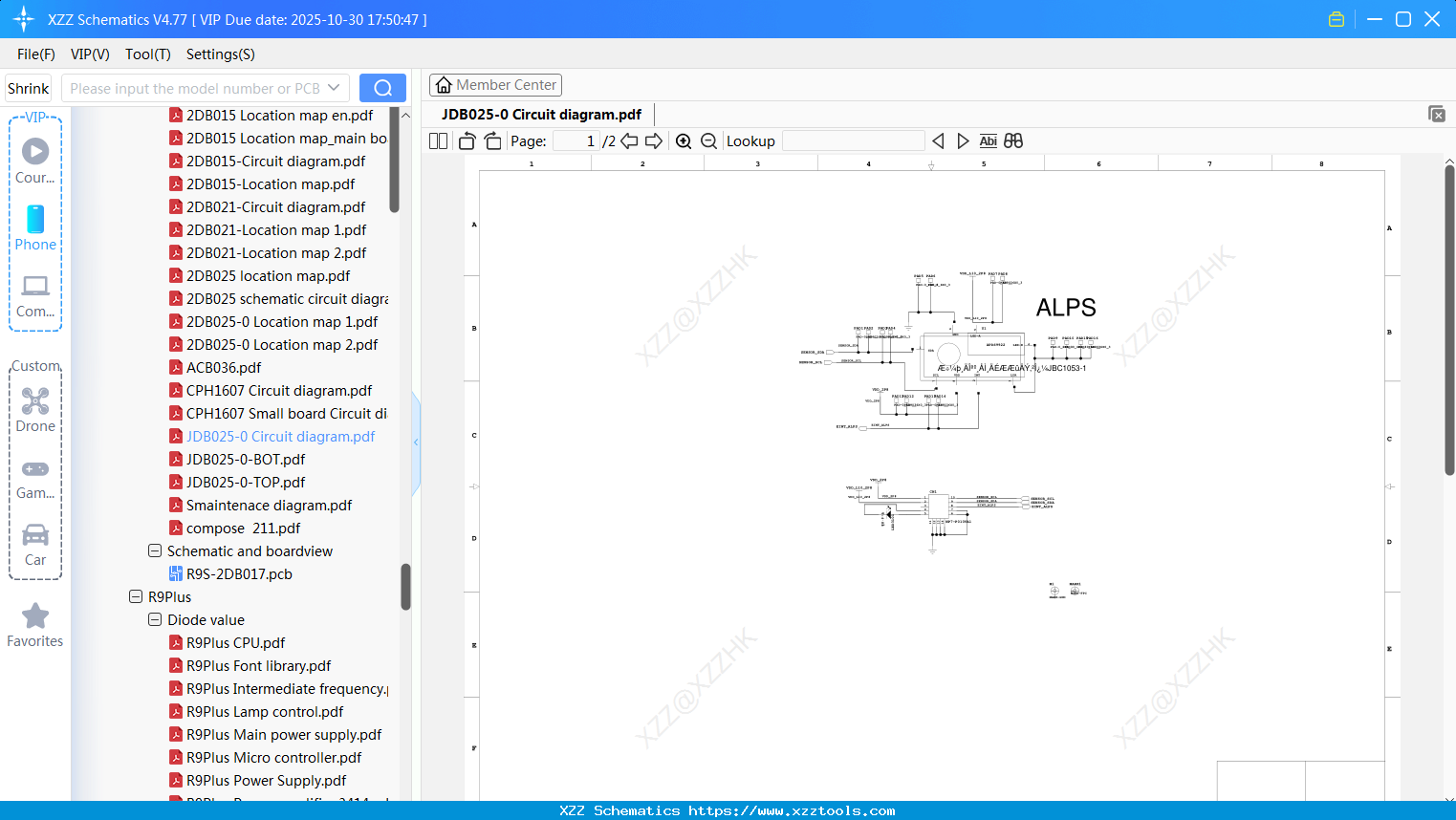Toggle the Abi whole-word match option
Image resolution: width=1456 pixels, height=820 pixels.
tap(989, 140)
